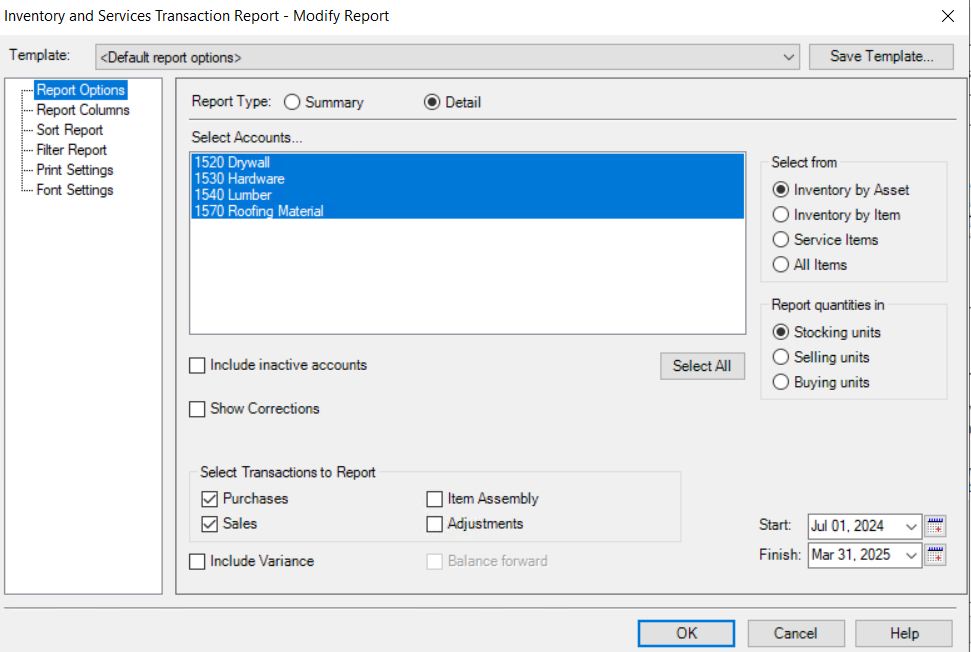This screenshot has width=971, height=652.
Task: Open the Template dropdown
Action: point(790,56)
